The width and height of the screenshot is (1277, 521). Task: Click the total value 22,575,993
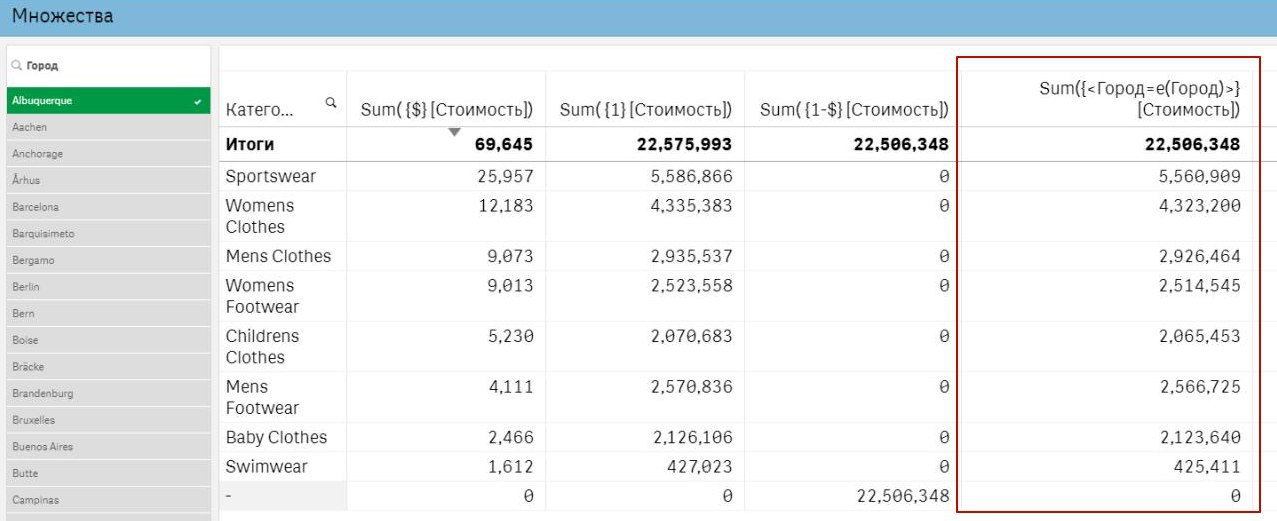(684, 144)
